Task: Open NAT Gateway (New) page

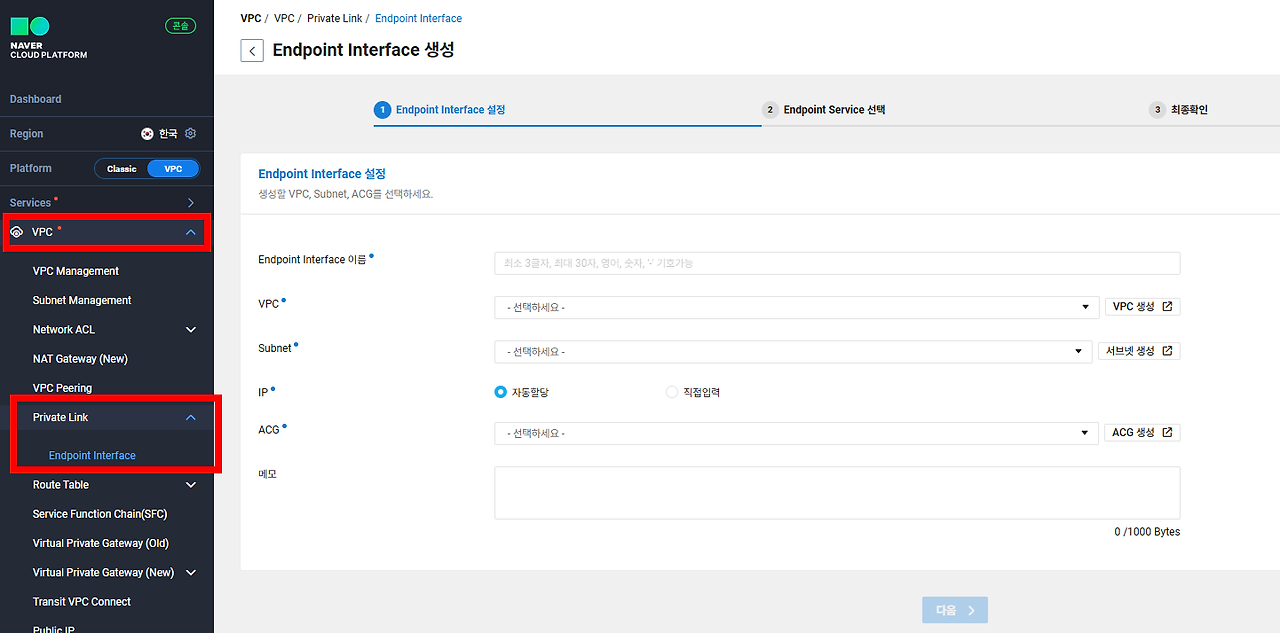Action: tap(80, 359)
